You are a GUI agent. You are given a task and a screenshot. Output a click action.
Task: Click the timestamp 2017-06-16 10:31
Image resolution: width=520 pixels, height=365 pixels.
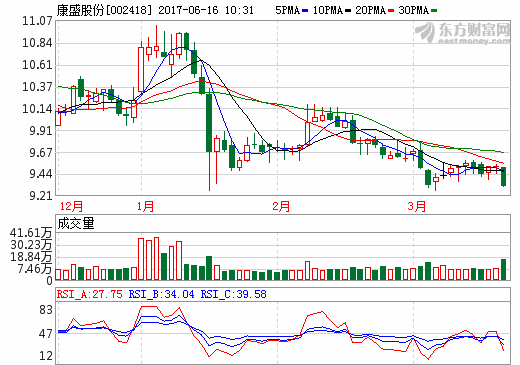click(206, 10)
